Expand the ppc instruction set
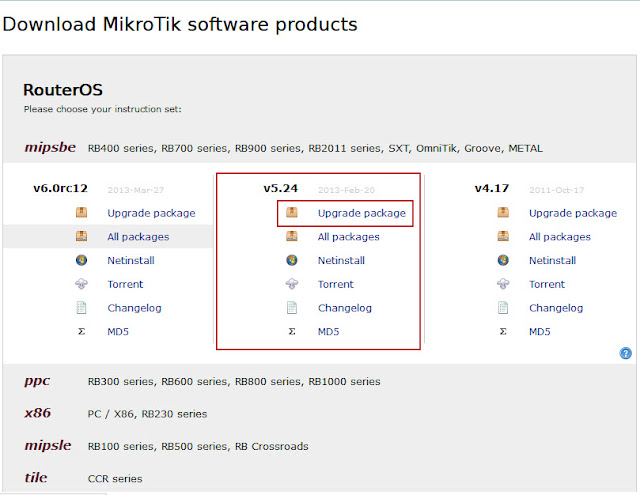640x495 pixels. click(37, 381)
